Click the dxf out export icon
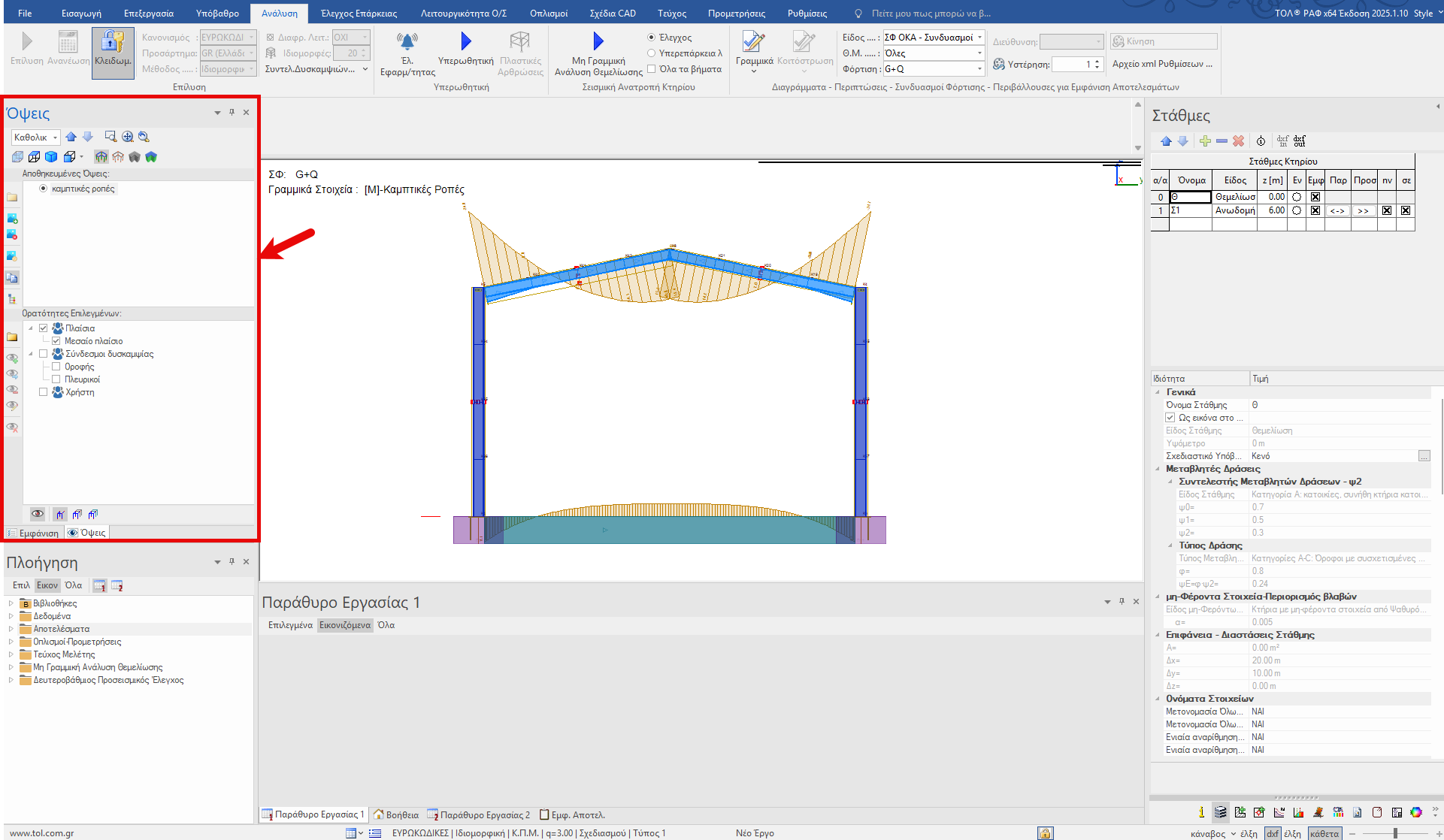 coord(1300,141)
